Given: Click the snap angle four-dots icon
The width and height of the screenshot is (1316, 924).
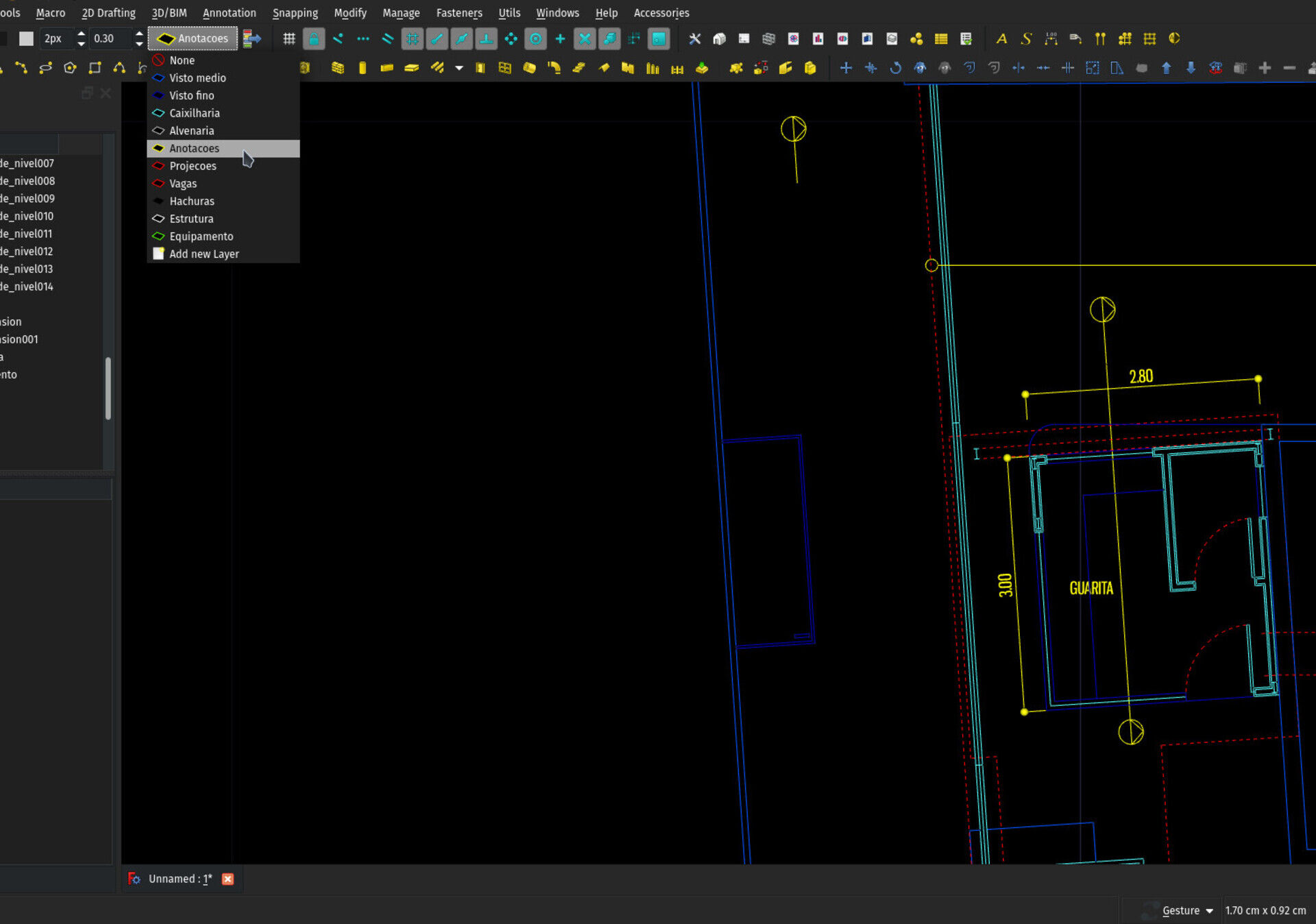Looking at the screenshot, I should [x=511, y=39].
